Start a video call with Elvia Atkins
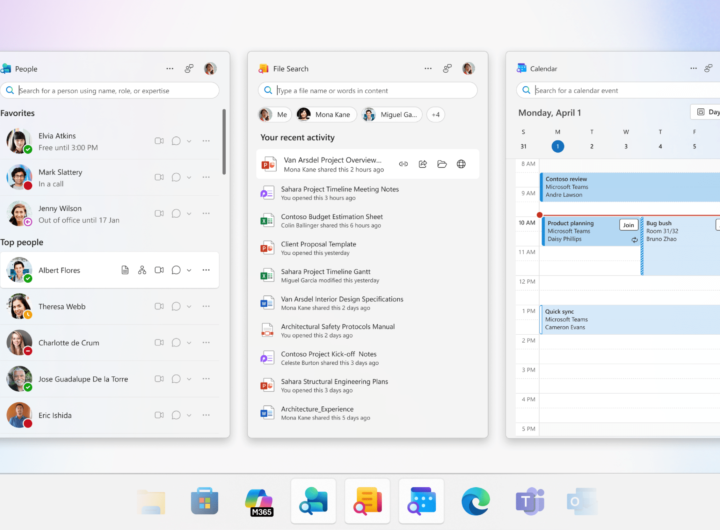This screenshot has height=530, width=720. coord(159,141)
